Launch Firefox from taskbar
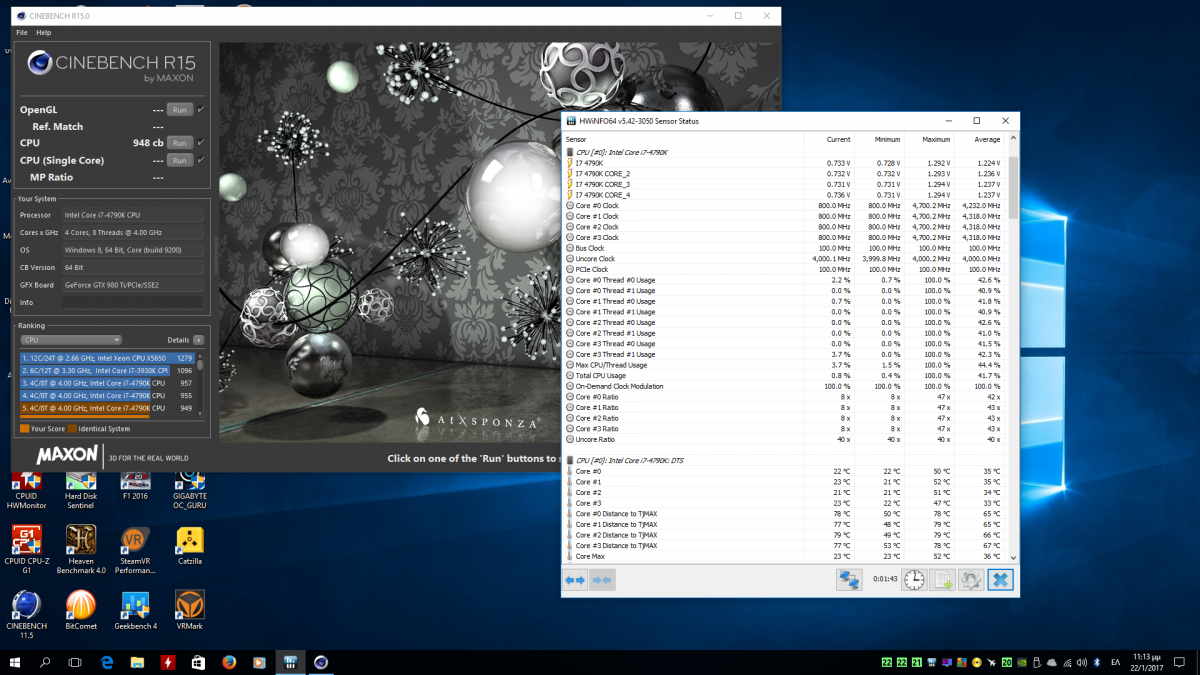The height and width of the screenshot is (675, 1200). 229,662
